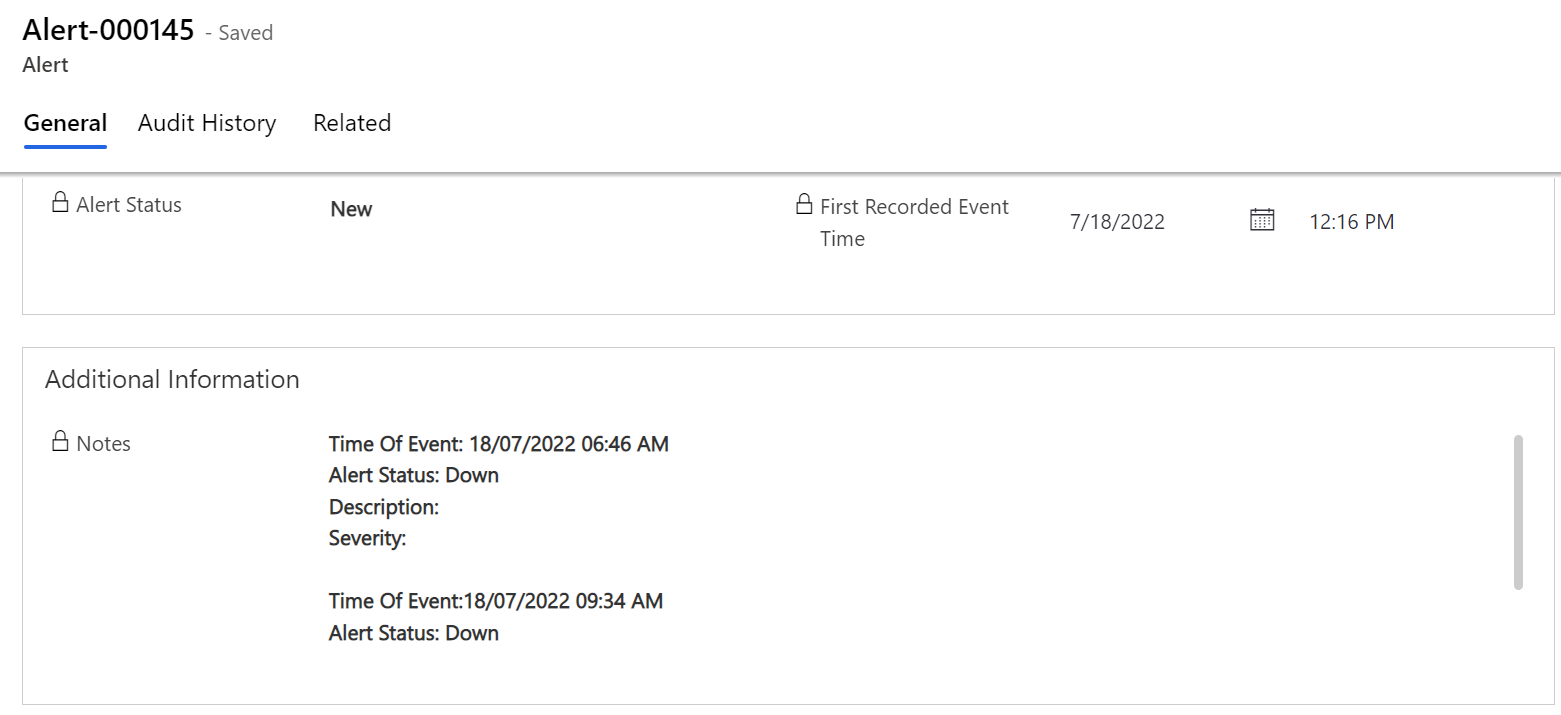Click the lock icon beside Notes

pos(60,441)
